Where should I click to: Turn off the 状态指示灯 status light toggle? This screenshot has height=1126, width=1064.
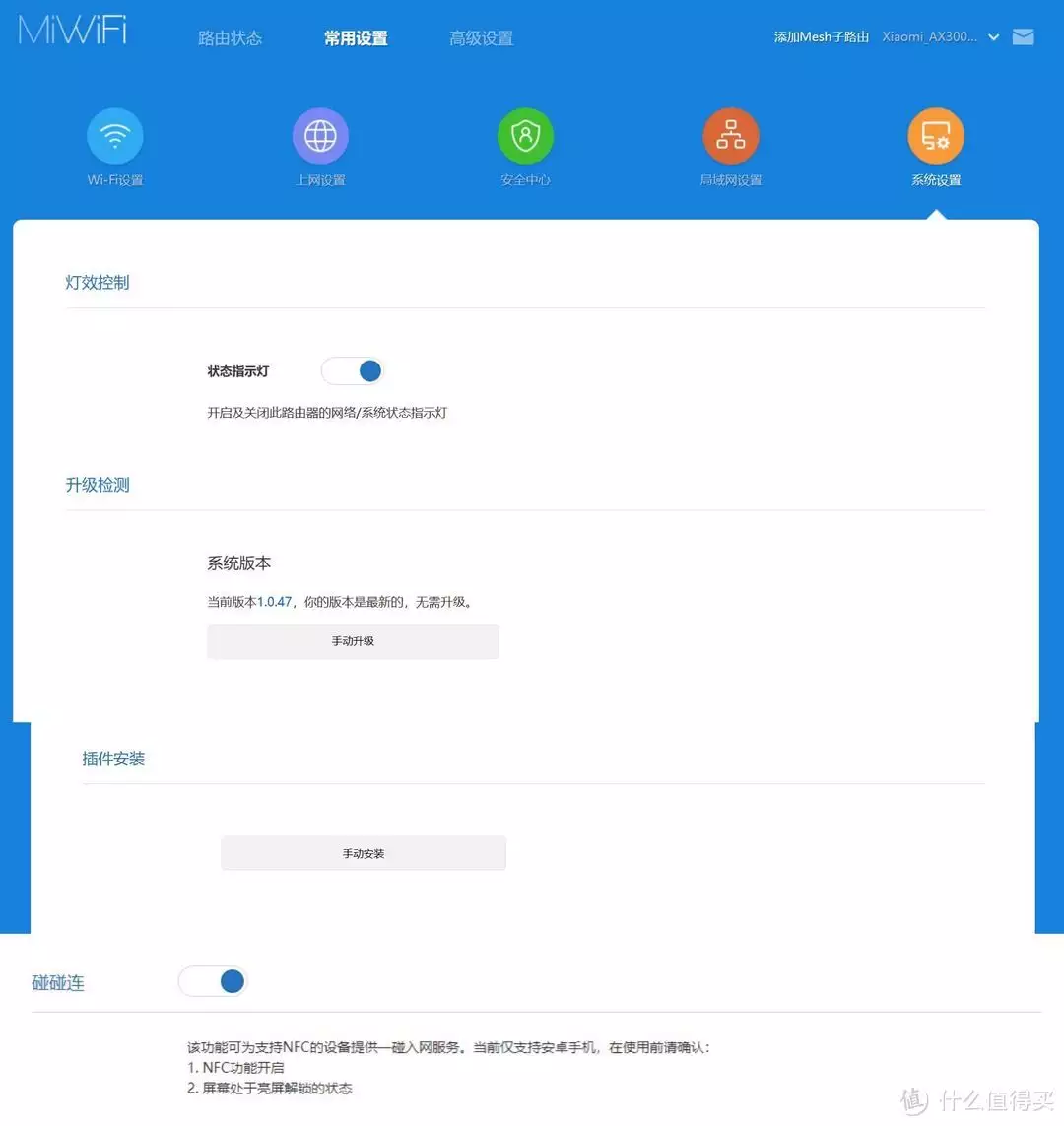click(353, 371)
